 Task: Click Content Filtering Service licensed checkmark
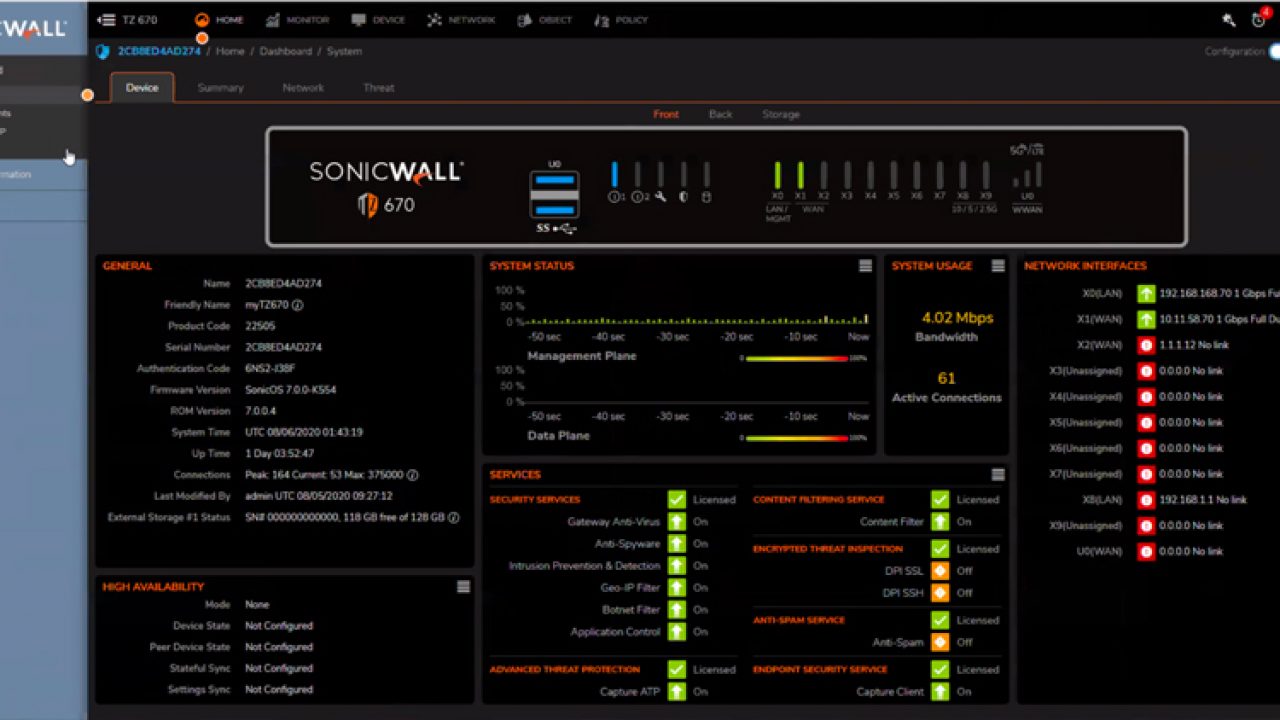(940, 499)
